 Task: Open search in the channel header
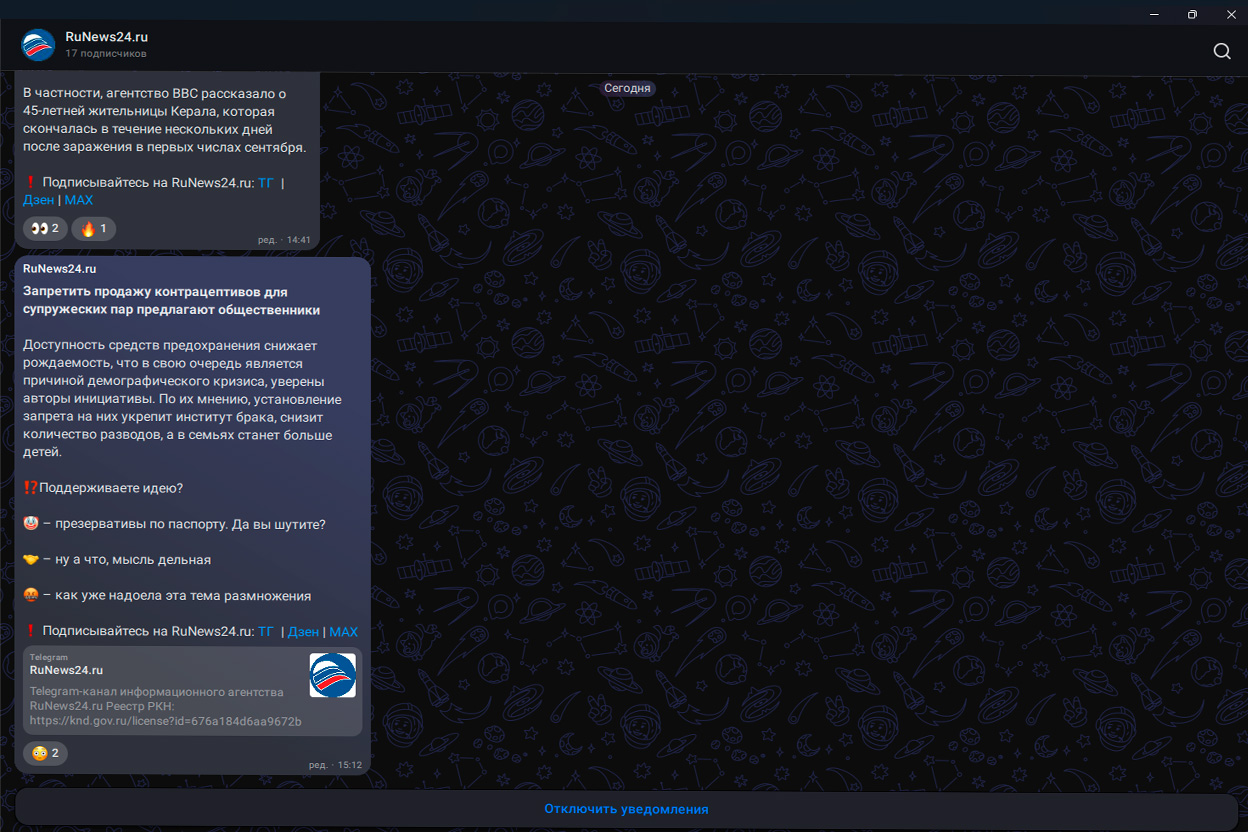[1221, 52]
